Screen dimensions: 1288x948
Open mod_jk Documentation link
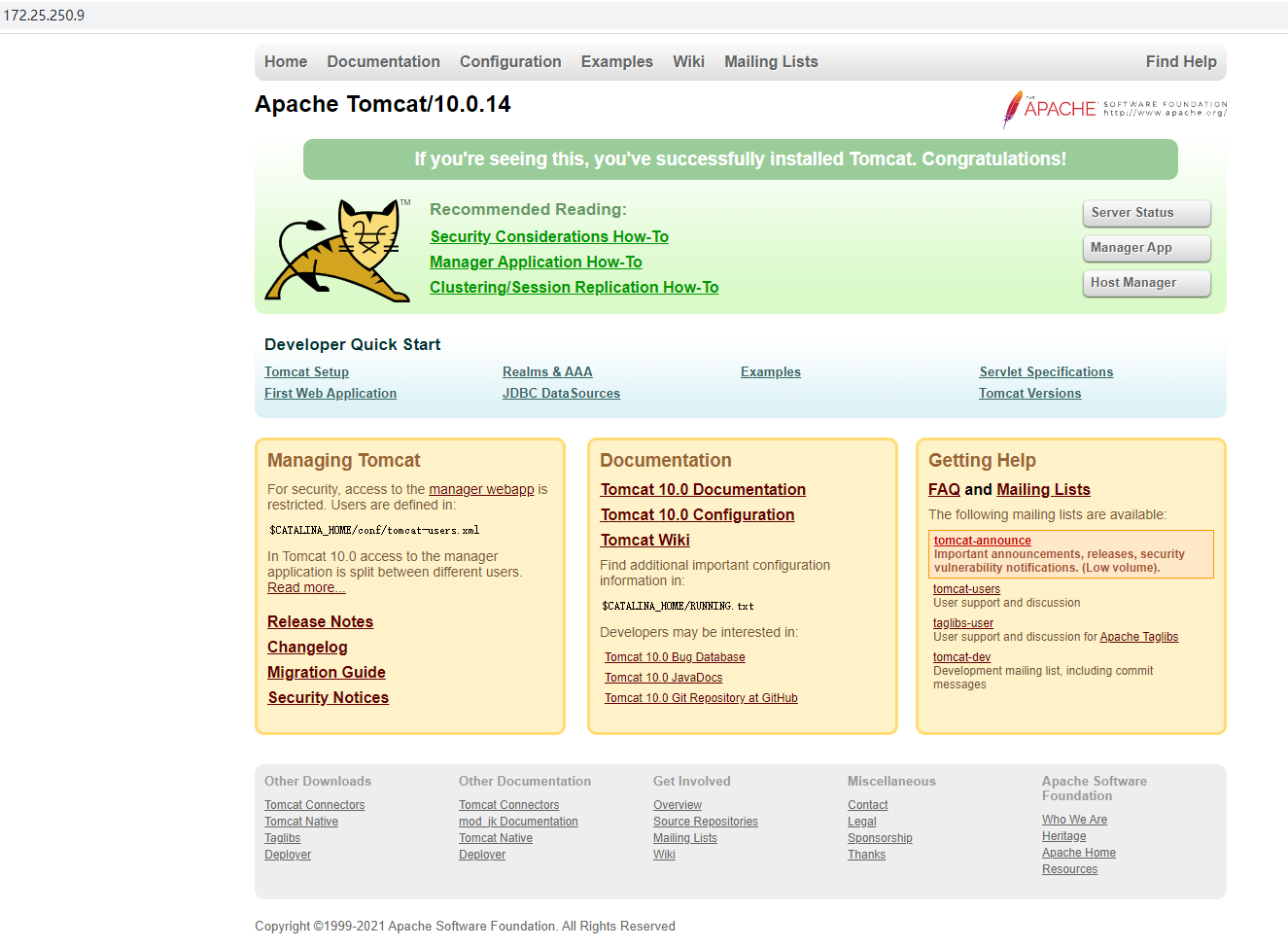pyautogui.click(x=518, y=822)
